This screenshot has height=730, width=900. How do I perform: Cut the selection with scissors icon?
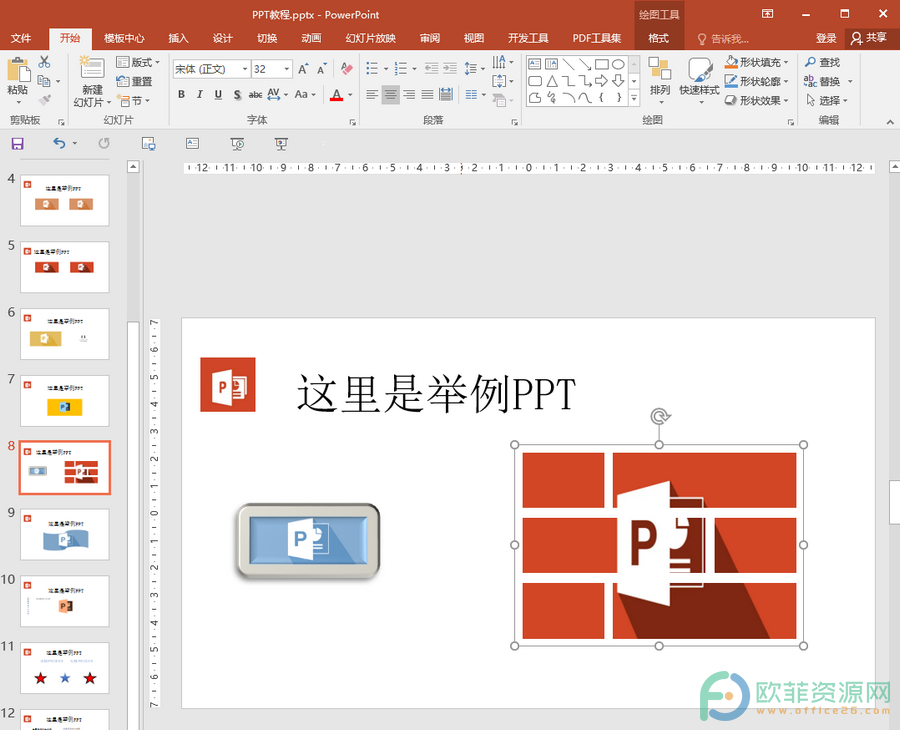(x=44, y=62)
